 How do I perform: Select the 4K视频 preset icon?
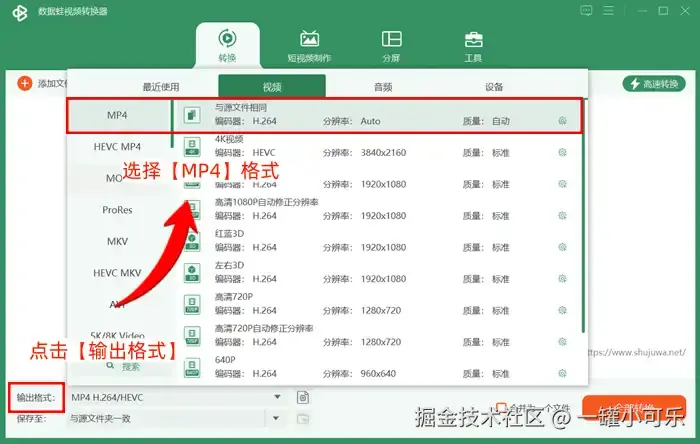tap(192, 146)
